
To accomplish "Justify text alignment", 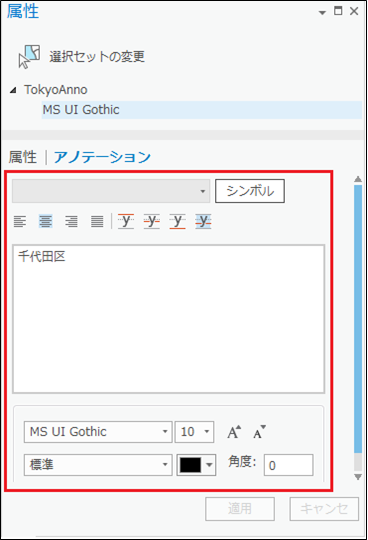I will click(97, 221).
